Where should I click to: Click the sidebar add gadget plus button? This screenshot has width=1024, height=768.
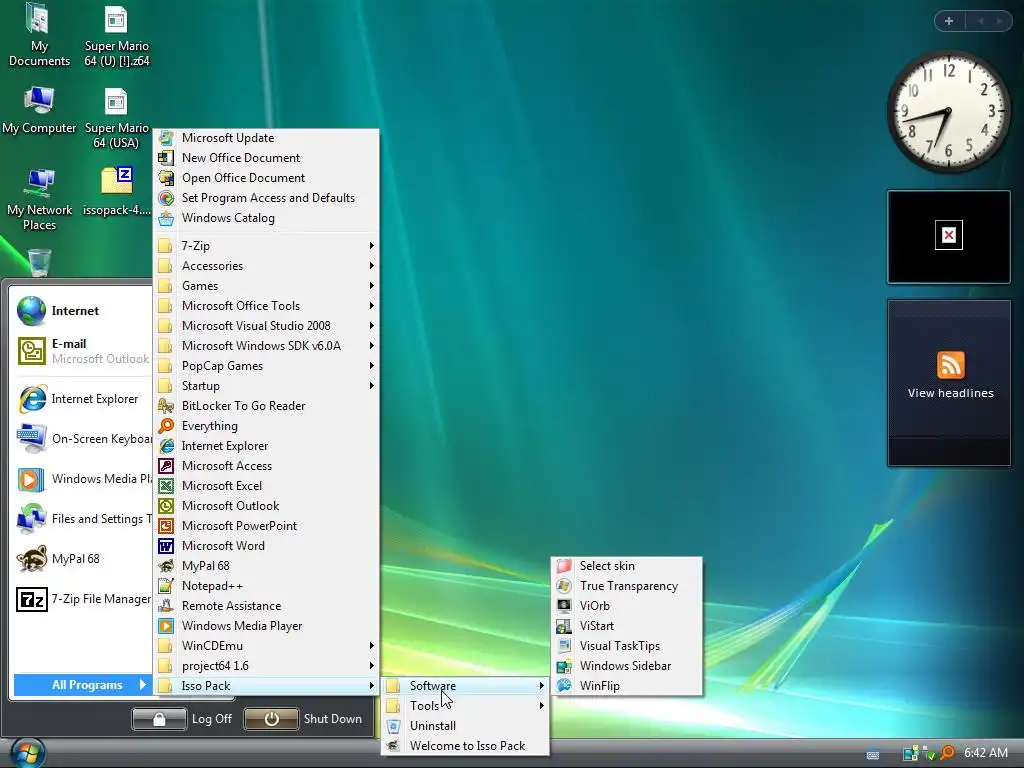coord(949,21)
